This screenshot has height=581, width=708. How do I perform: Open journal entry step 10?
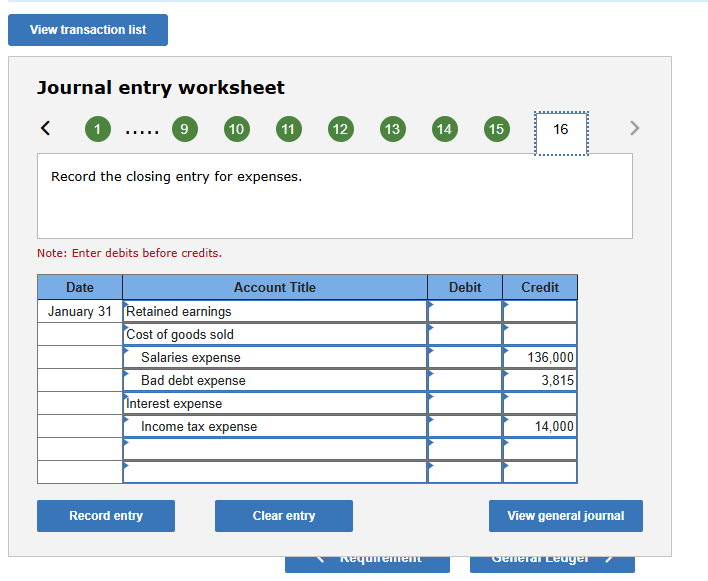pos(237,129)
